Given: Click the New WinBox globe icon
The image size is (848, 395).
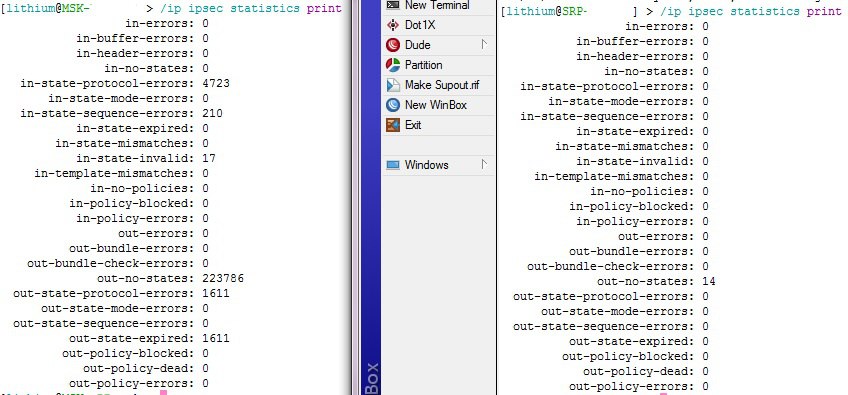Looking at the screenshot, I should 393,105.
